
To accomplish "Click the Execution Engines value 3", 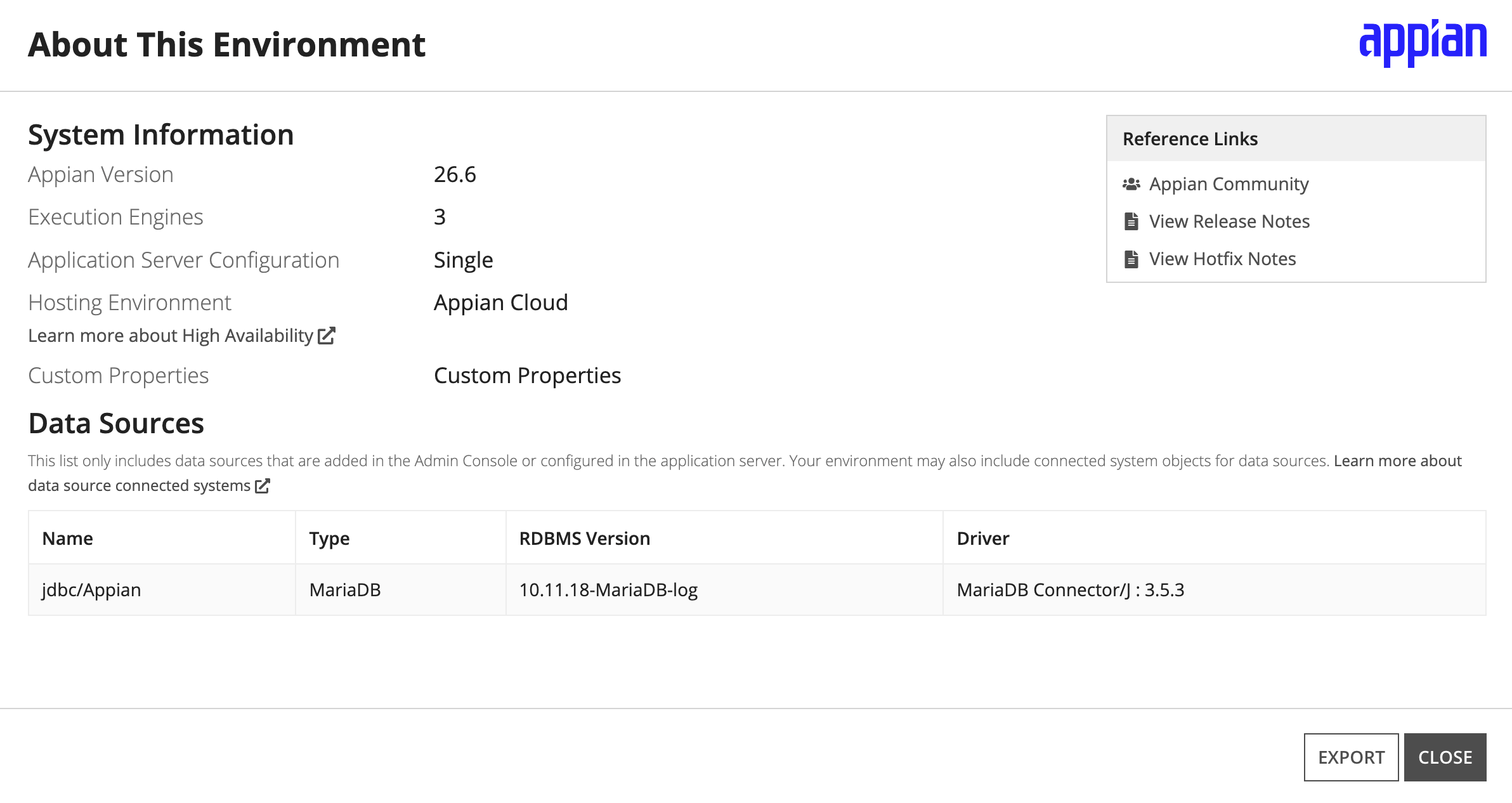I will tap(440, 217).
